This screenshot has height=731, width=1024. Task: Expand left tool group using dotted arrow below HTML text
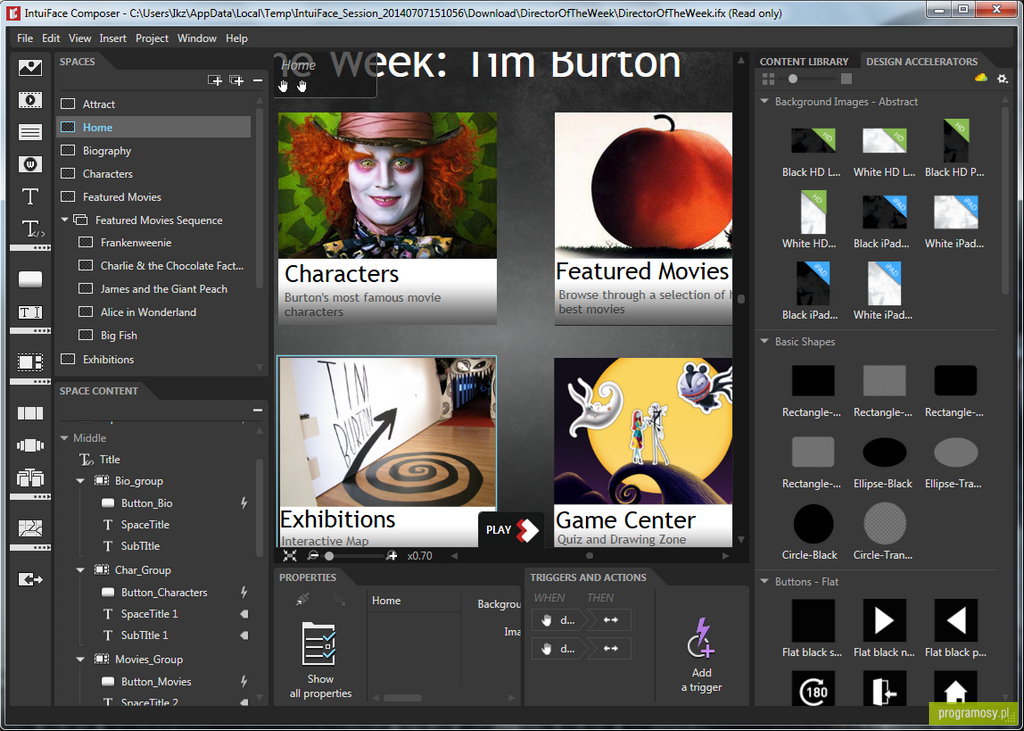[30, 248]
